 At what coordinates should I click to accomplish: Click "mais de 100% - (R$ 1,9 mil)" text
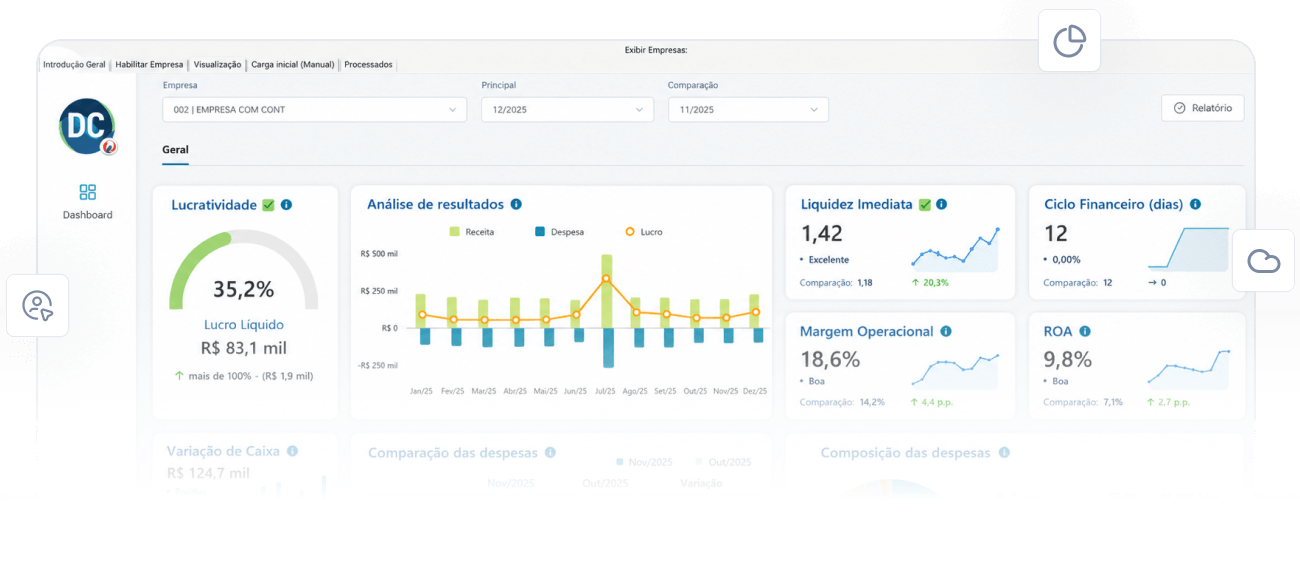tap(251, 376)
